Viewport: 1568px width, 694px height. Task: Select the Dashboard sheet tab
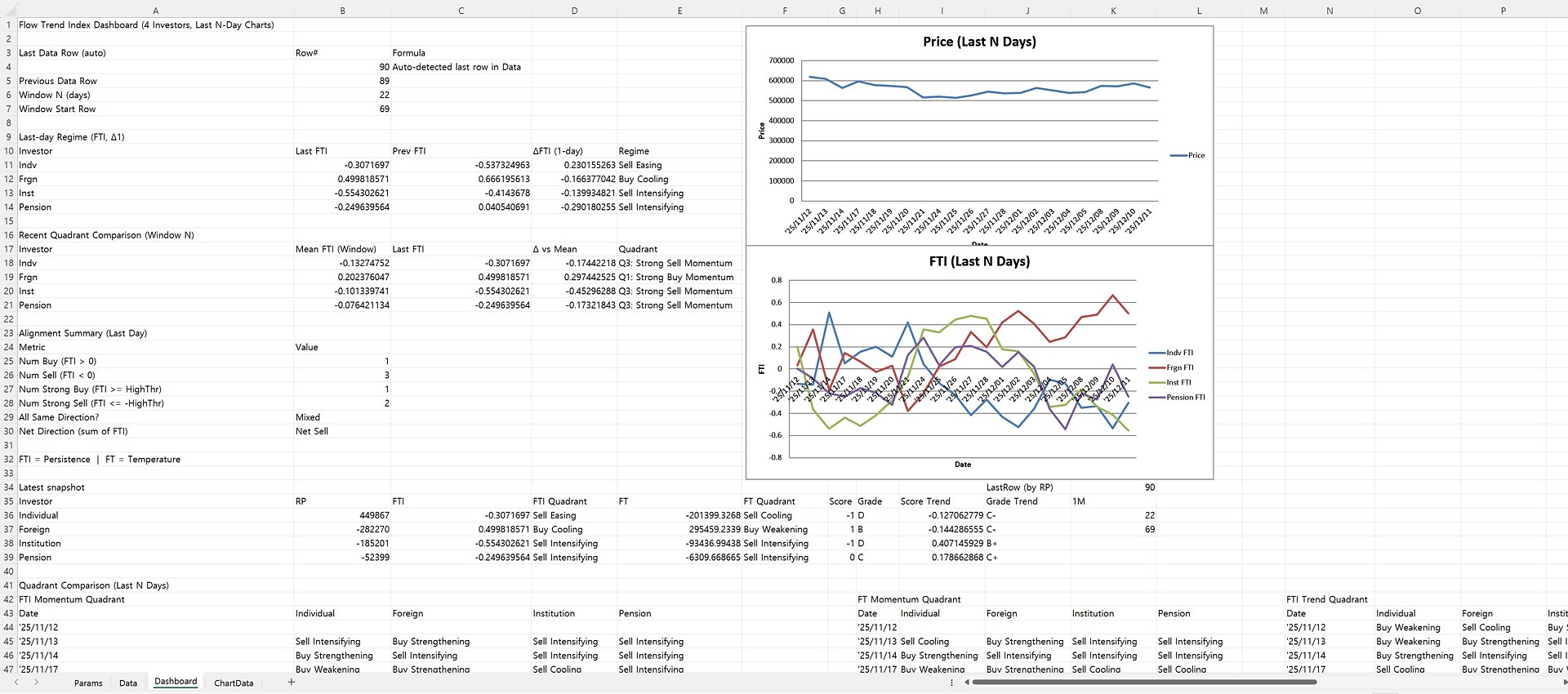176,682
